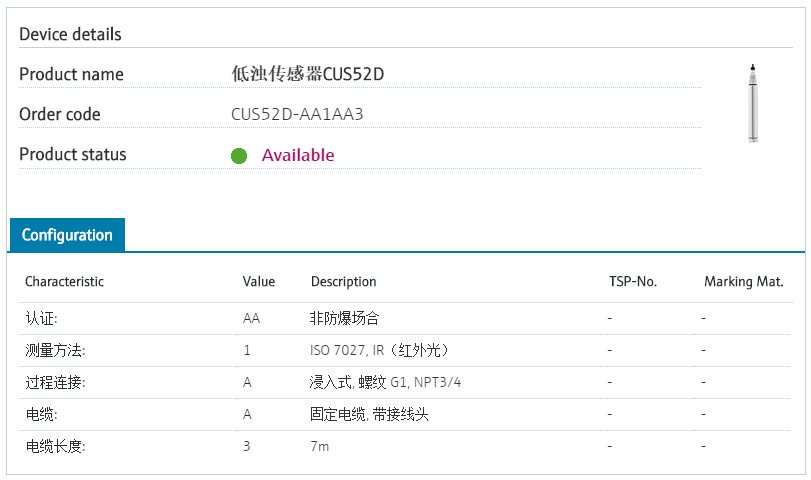Click the green Available status indicator
The image size is (811, 480).
239,155
